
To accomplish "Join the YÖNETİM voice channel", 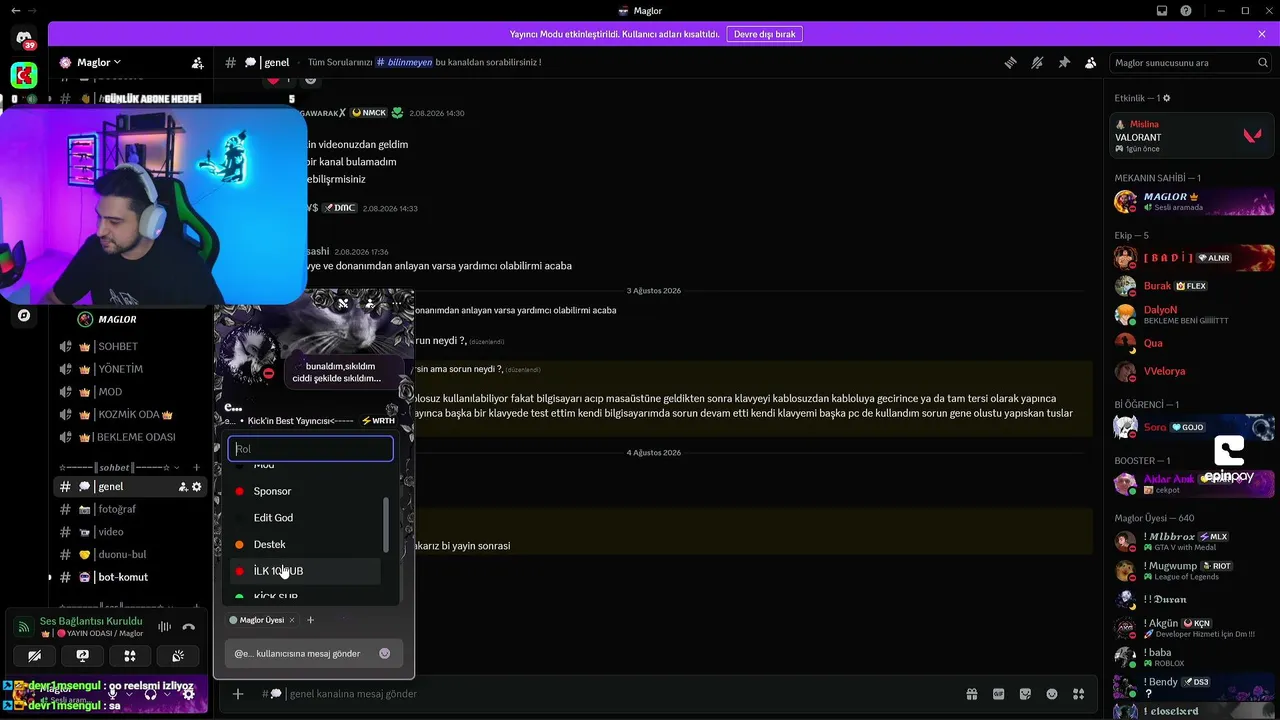I will tap(130, 369).
